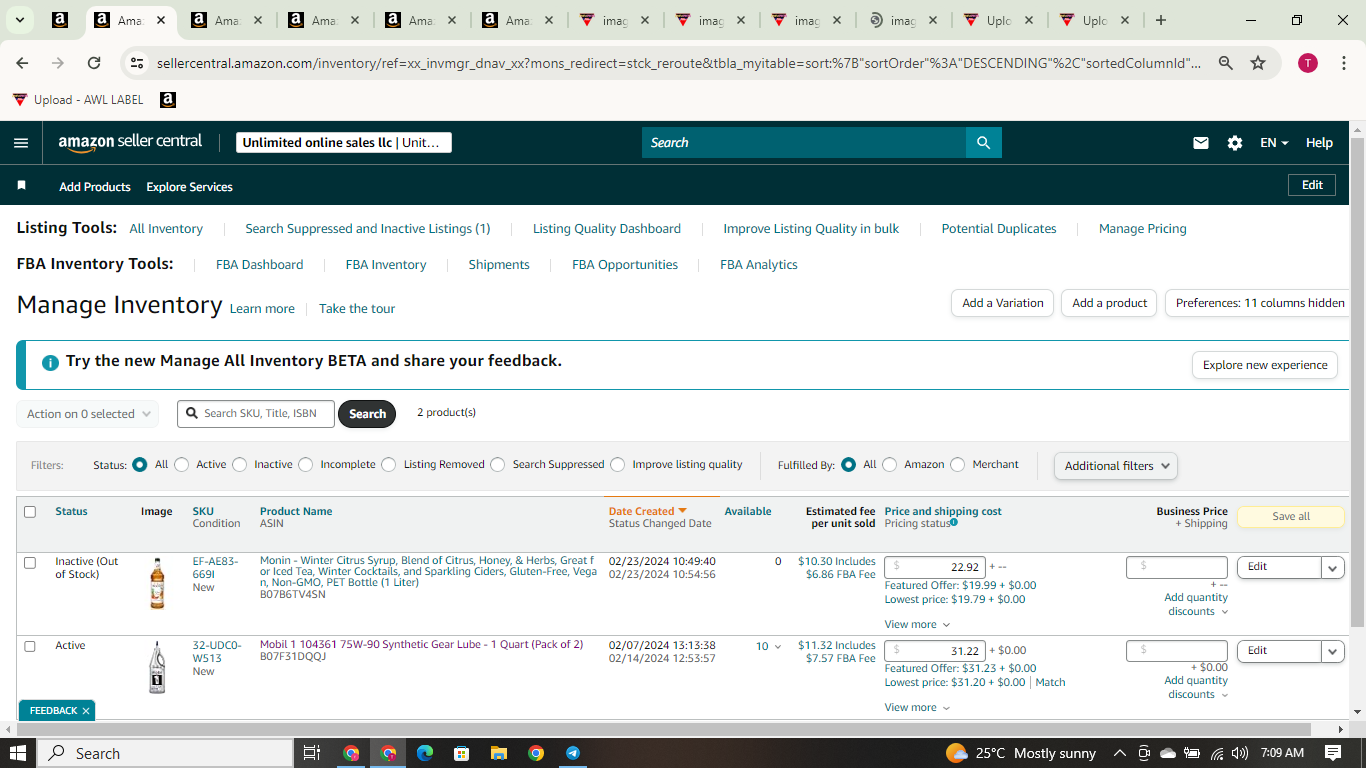Open the Chrome profile avatar
1366x768 pixels.
1308,63
